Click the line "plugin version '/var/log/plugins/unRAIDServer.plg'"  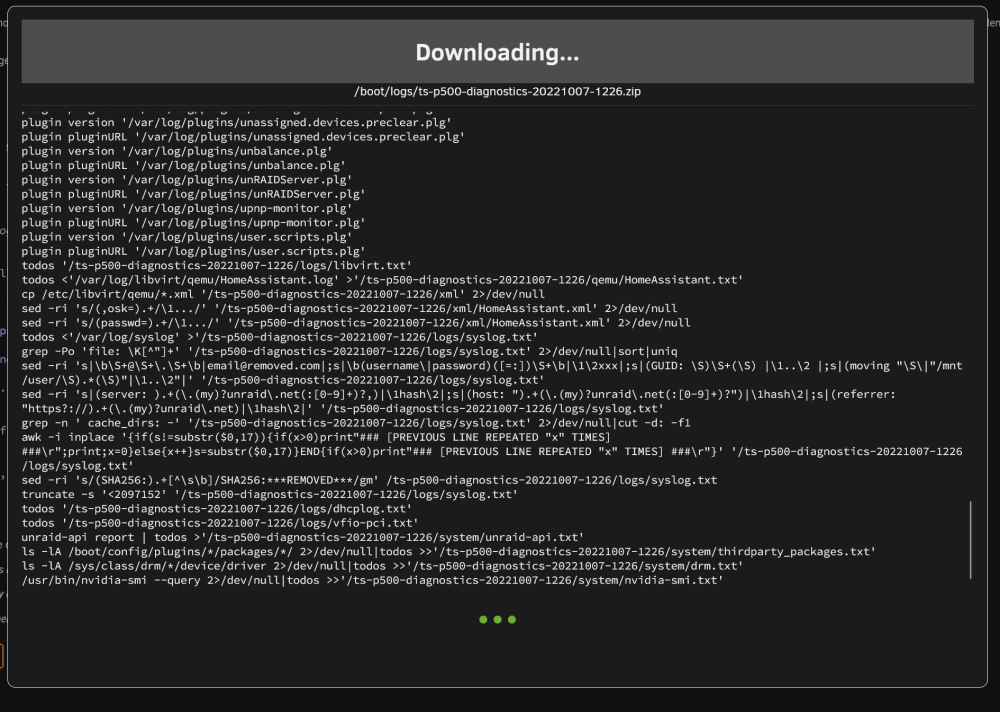click(187, 180)
